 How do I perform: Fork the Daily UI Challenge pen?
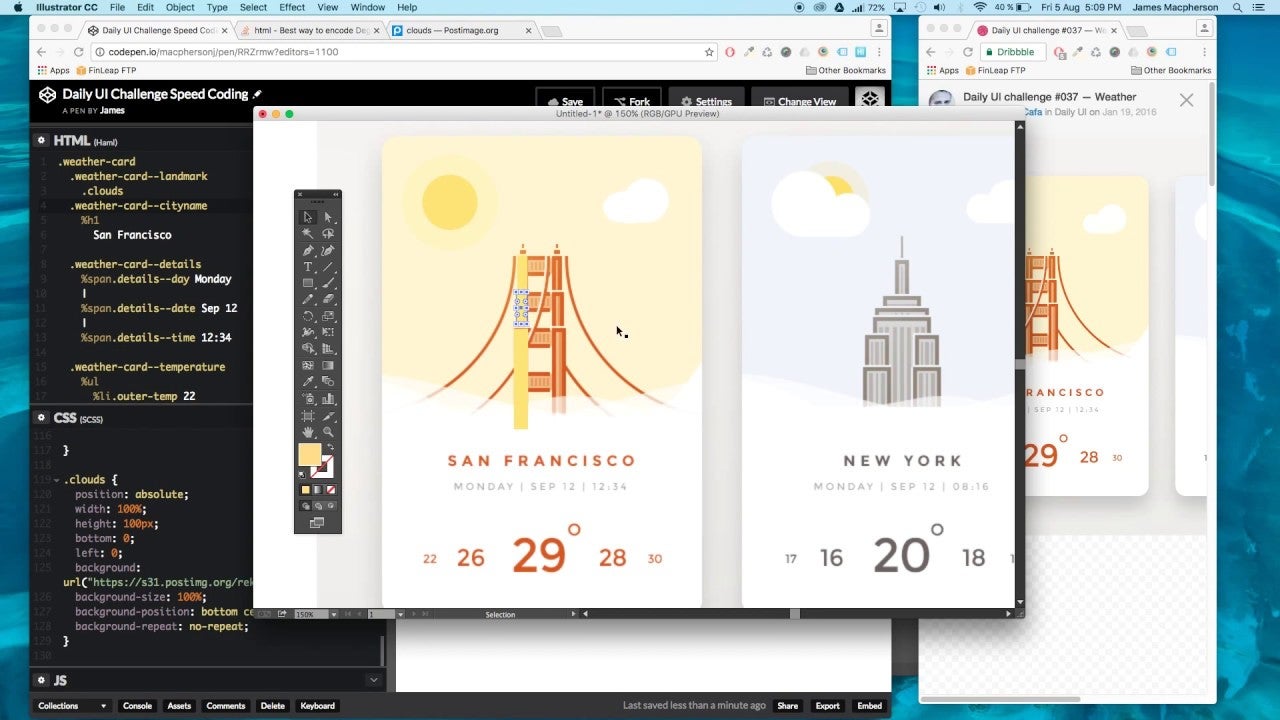632,101
